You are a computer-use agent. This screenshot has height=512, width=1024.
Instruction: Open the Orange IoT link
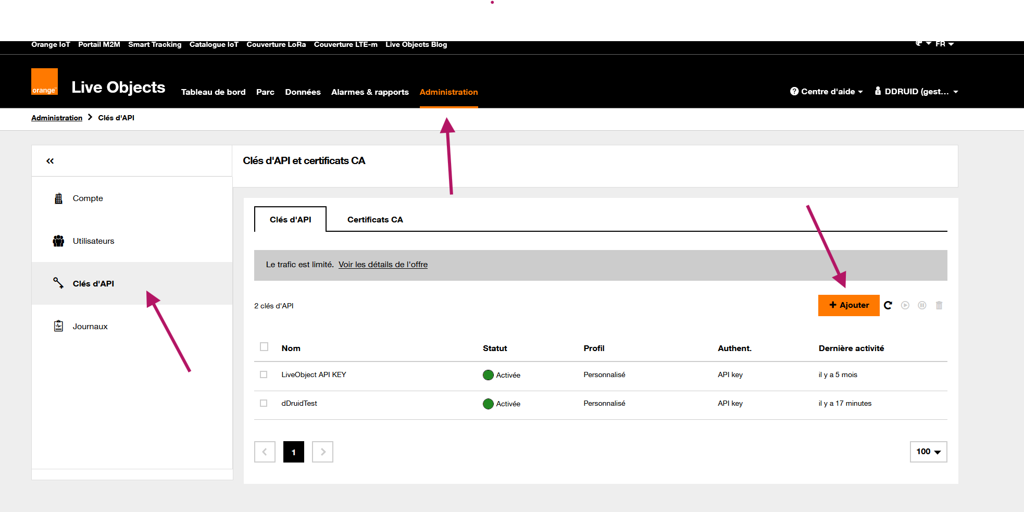point(50,45)
